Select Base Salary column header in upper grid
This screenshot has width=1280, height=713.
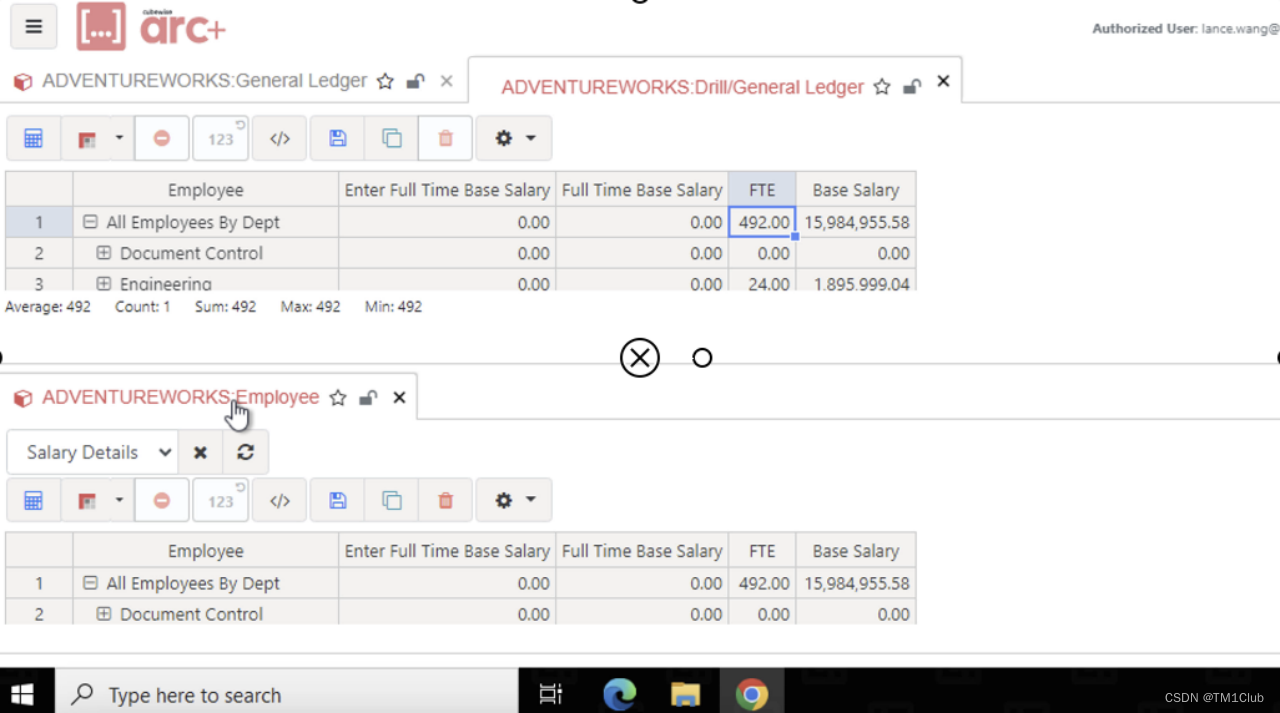(x=856, y=190)
